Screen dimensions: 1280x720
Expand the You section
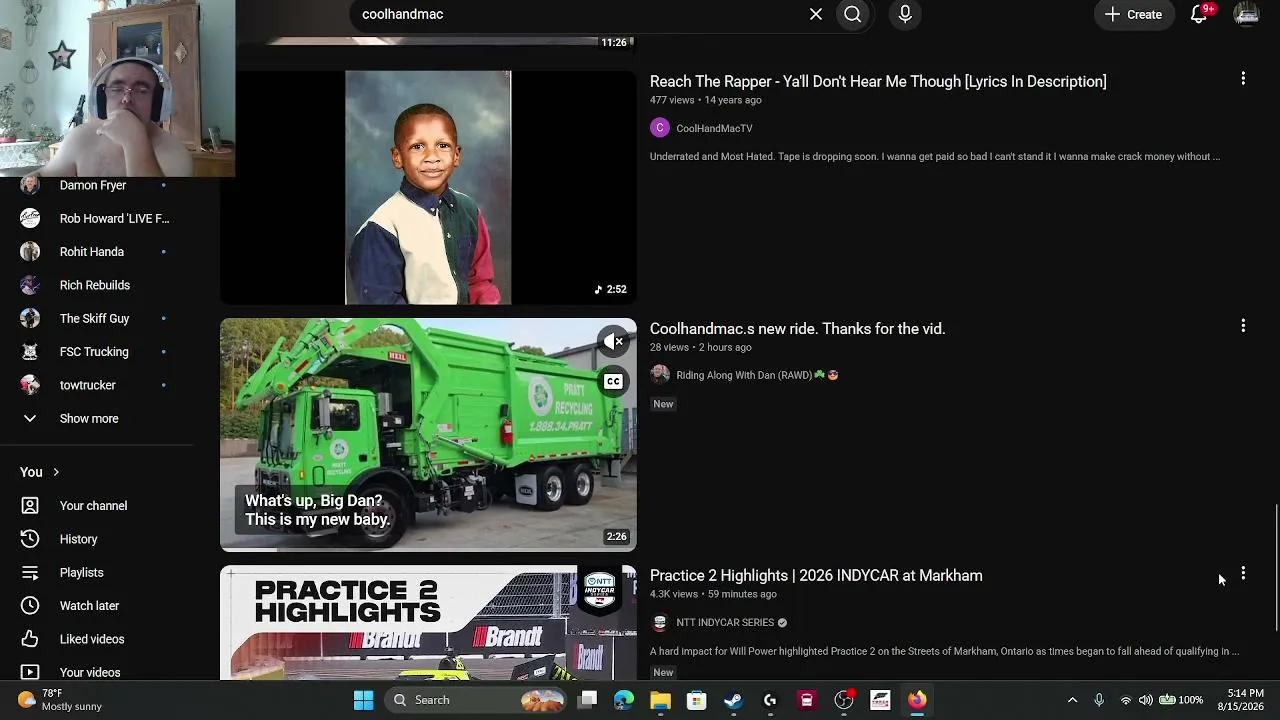pos(40,472)
